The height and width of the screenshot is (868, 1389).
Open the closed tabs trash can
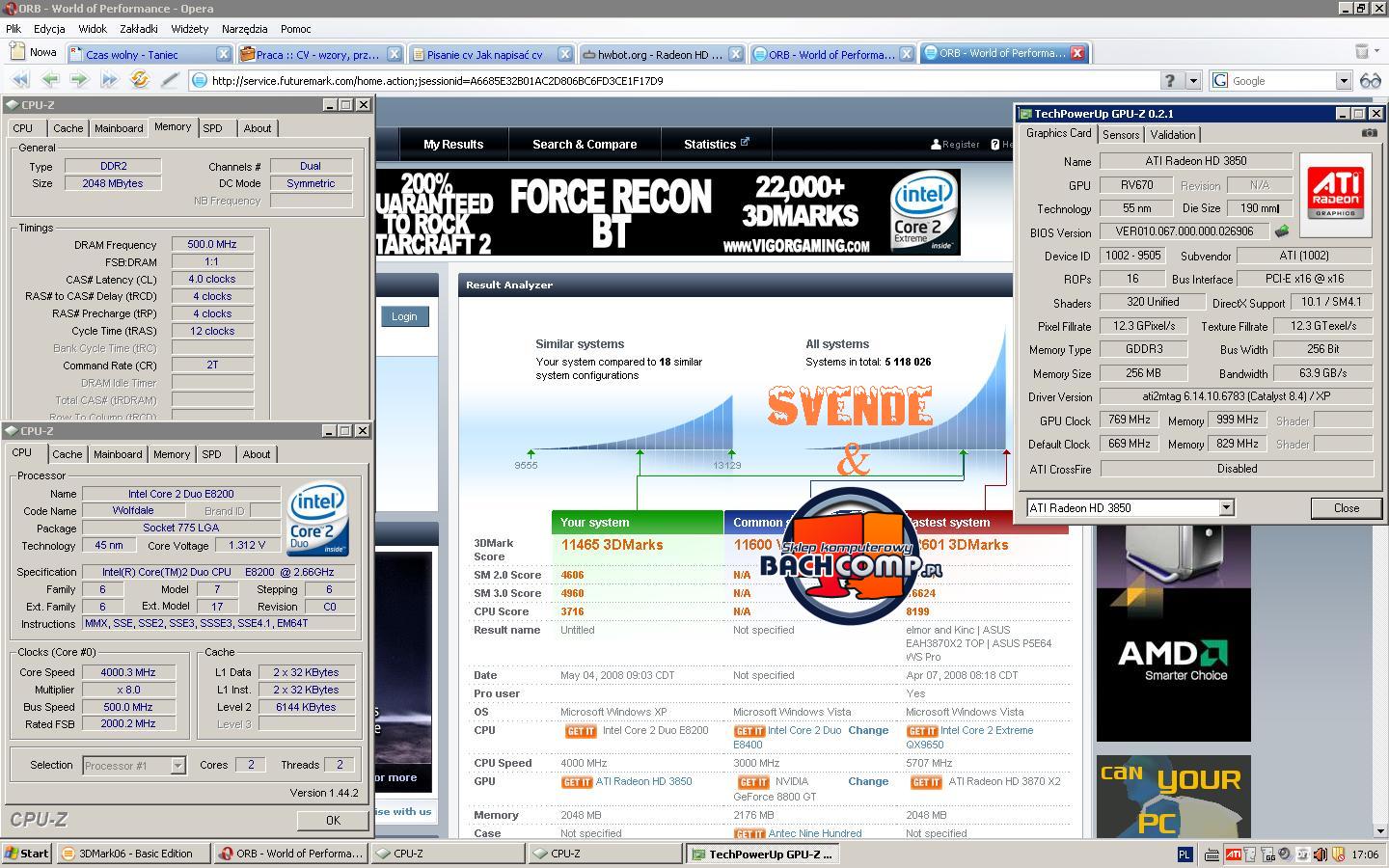click(x=1361, y=51)
